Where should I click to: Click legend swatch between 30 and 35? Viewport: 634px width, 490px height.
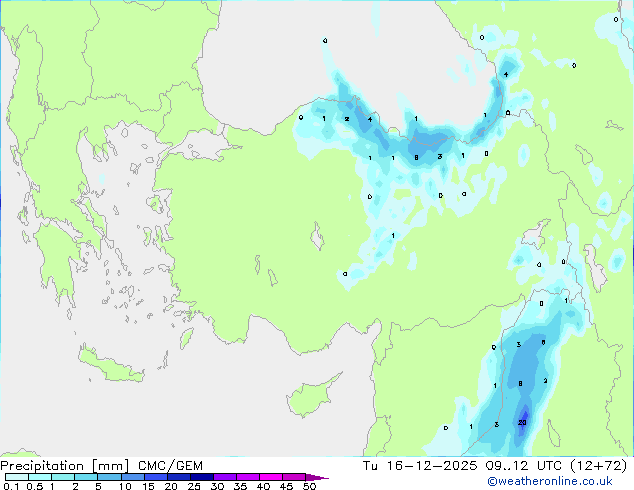224,477
